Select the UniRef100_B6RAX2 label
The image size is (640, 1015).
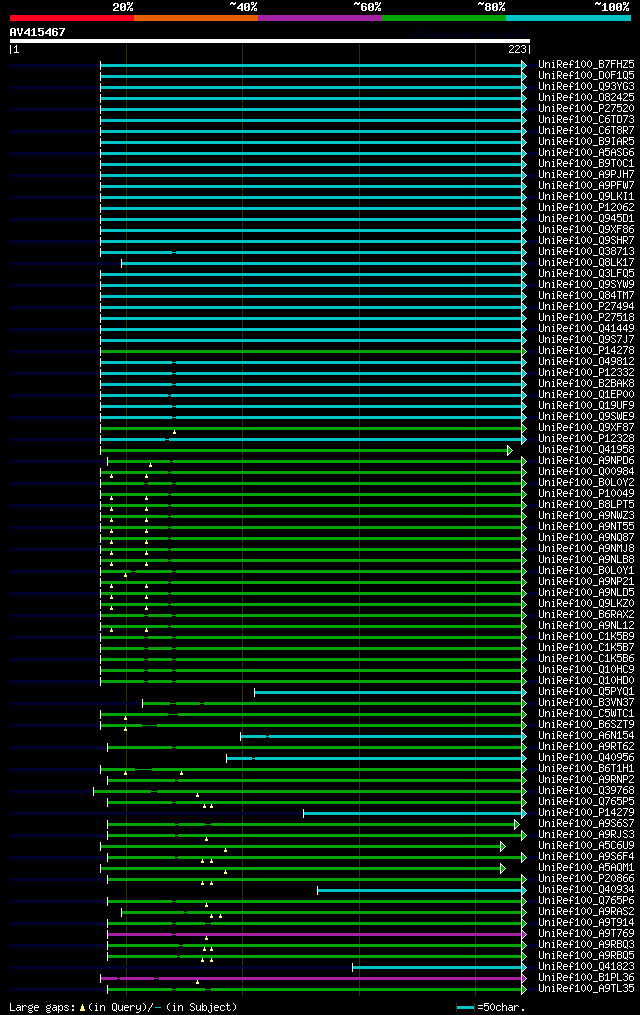(x=586, y=615)
